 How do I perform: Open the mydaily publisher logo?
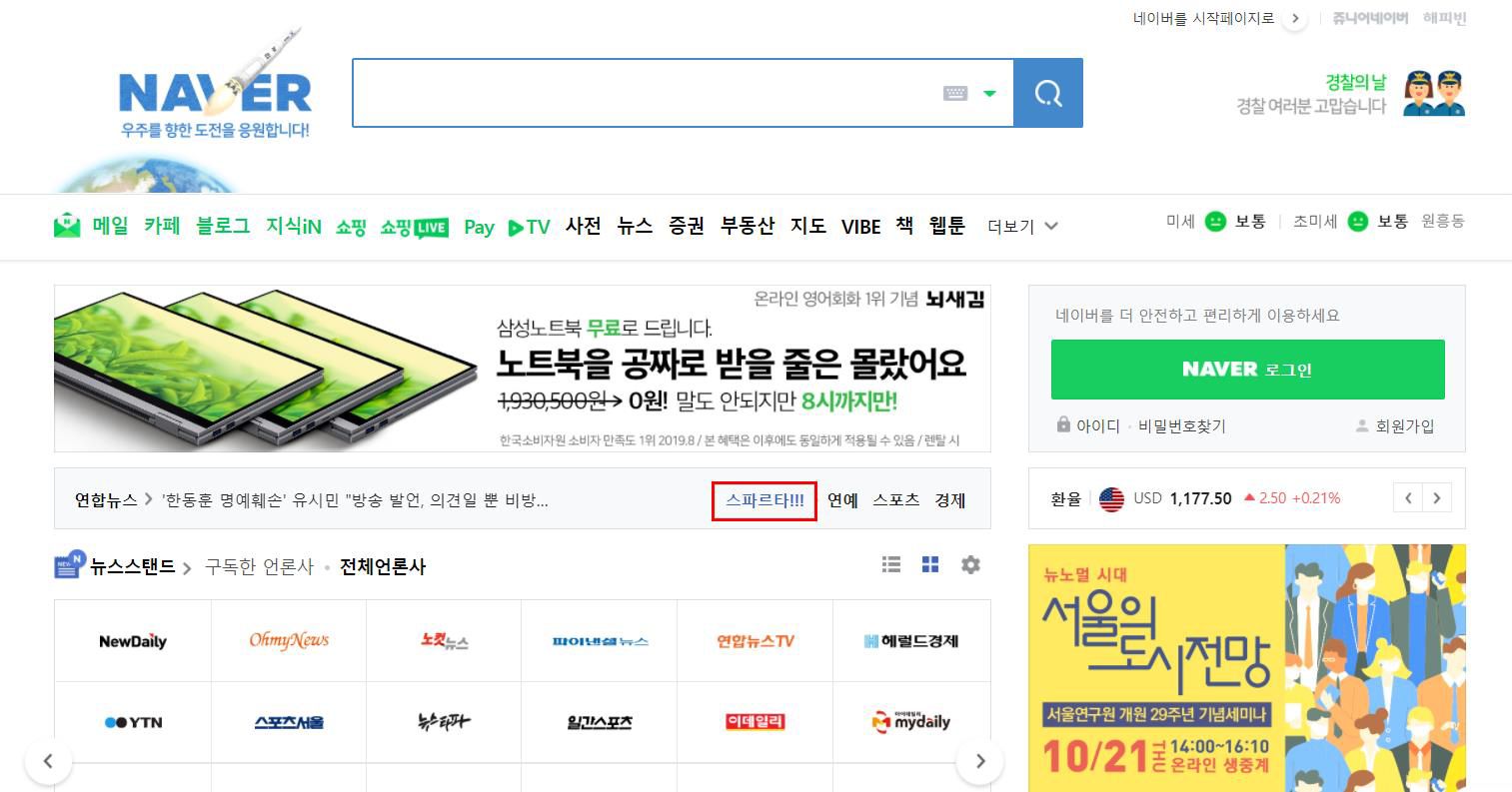click(x=911, y=721)
